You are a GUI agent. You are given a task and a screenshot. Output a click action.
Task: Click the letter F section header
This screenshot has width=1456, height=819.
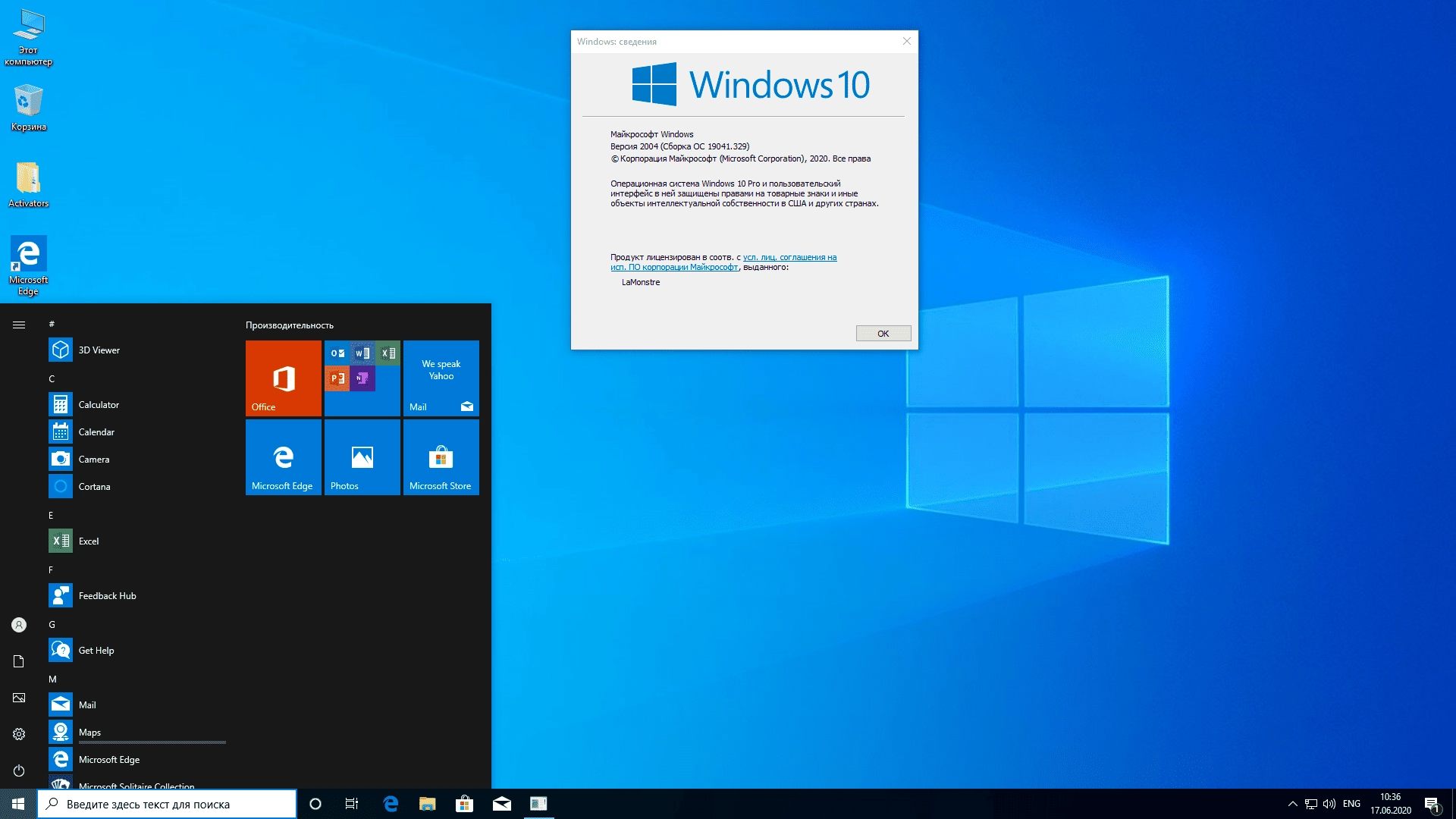point(51,570)
